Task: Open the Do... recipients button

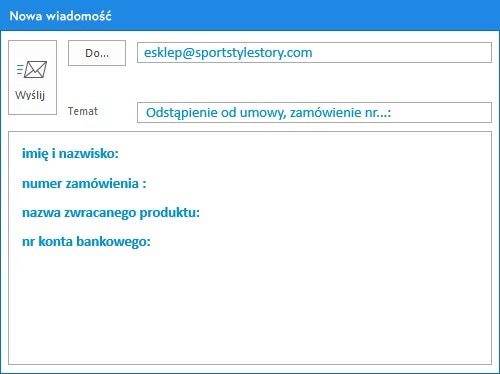Action: [x=97, y=53]
